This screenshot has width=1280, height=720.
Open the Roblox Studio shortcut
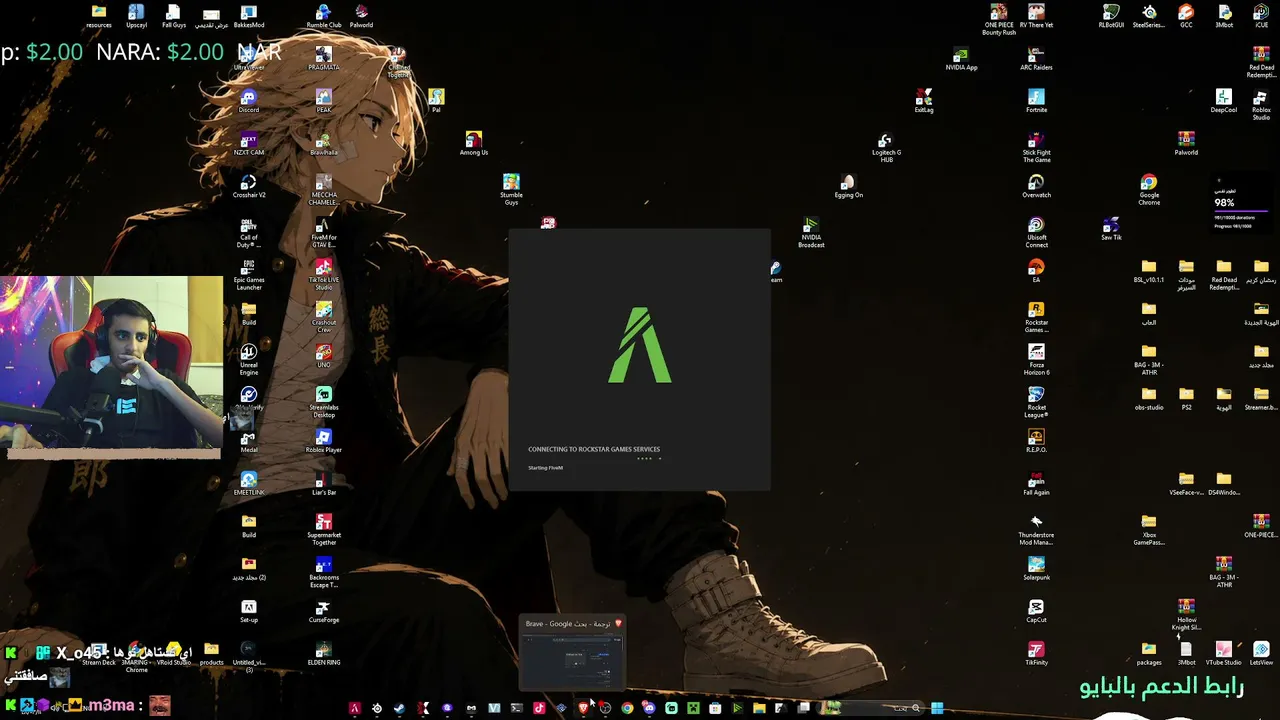point(1261,104)
